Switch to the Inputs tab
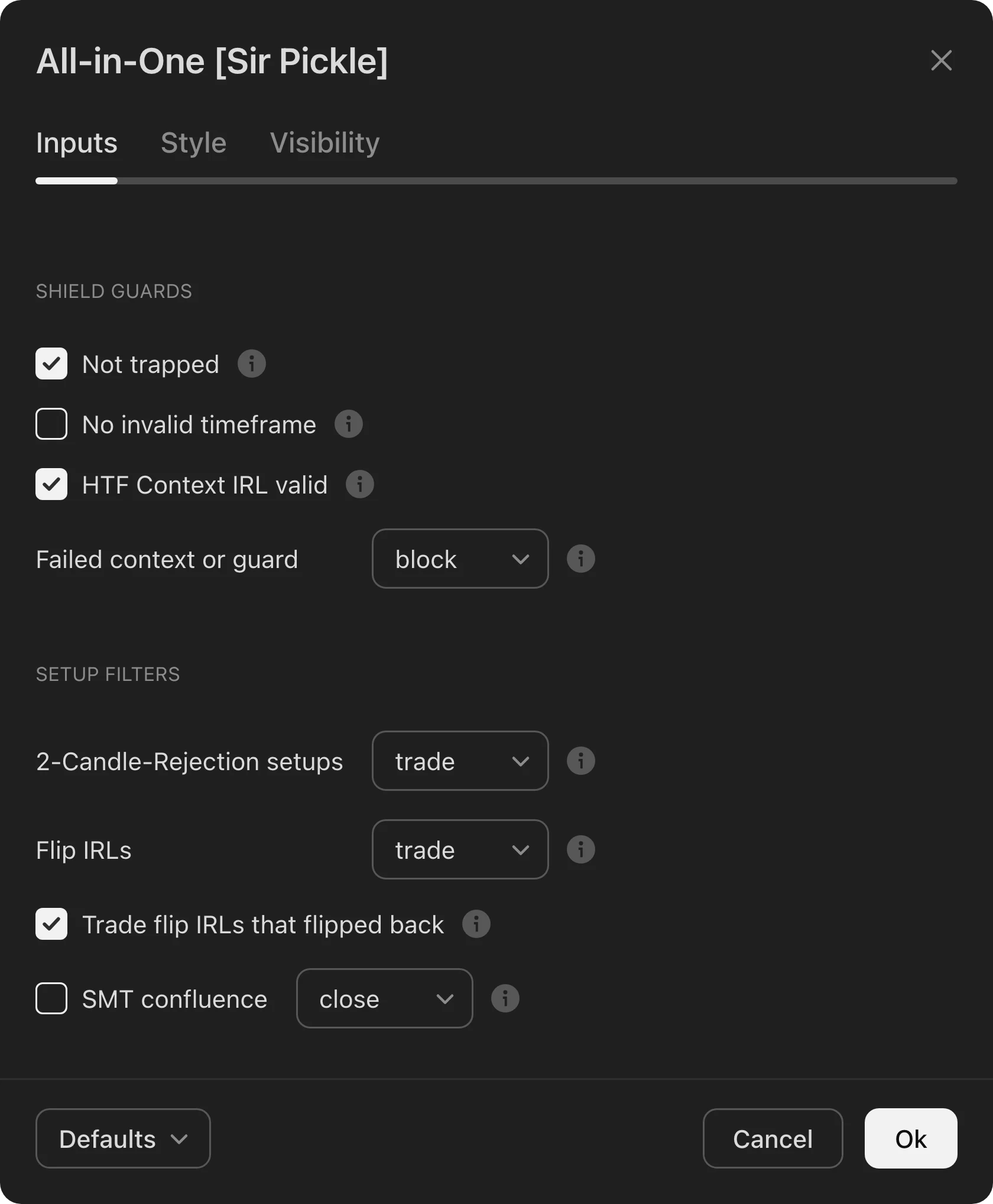This screenshot has height=1204, width=993. [77, 143]
